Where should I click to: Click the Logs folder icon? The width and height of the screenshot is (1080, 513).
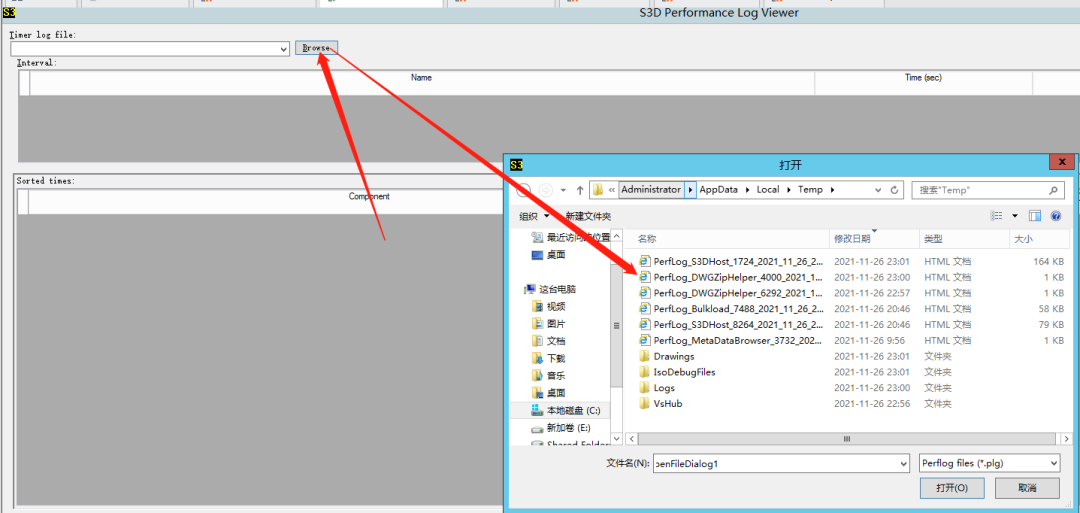pos(645,388)
